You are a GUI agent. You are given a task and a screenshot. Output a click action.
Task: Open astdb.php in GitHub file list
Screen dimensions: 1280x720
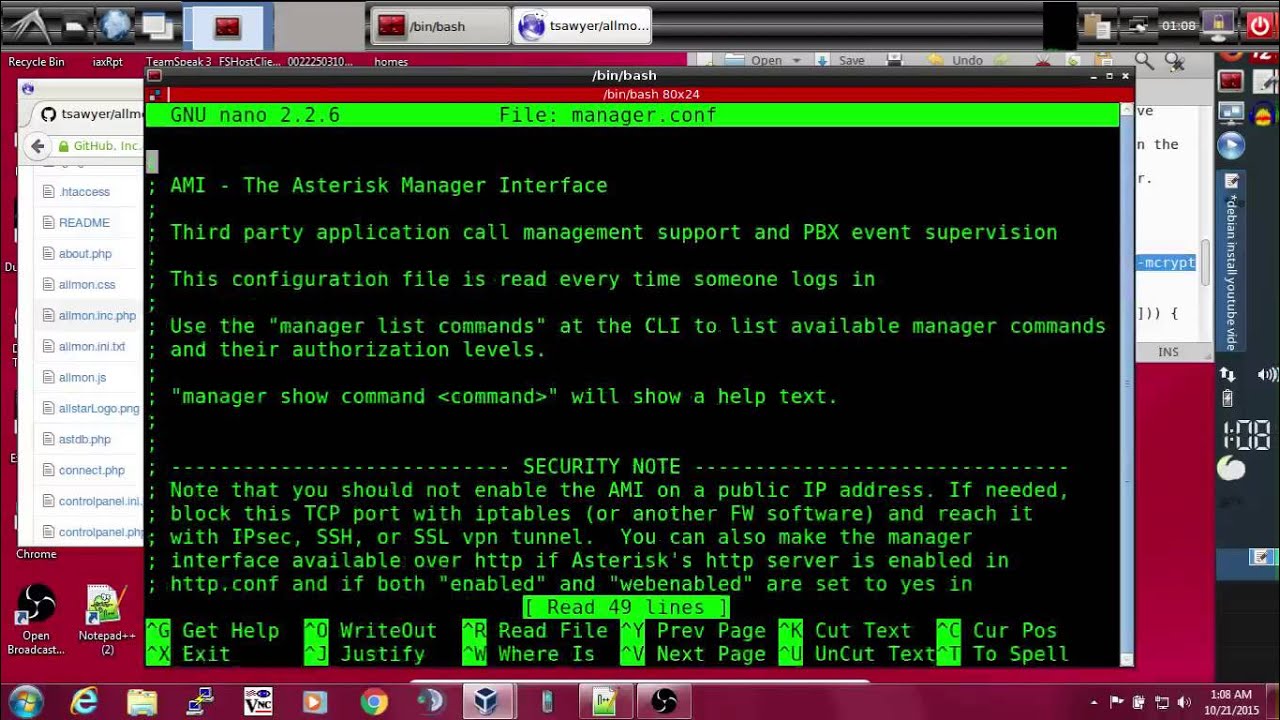85,440
